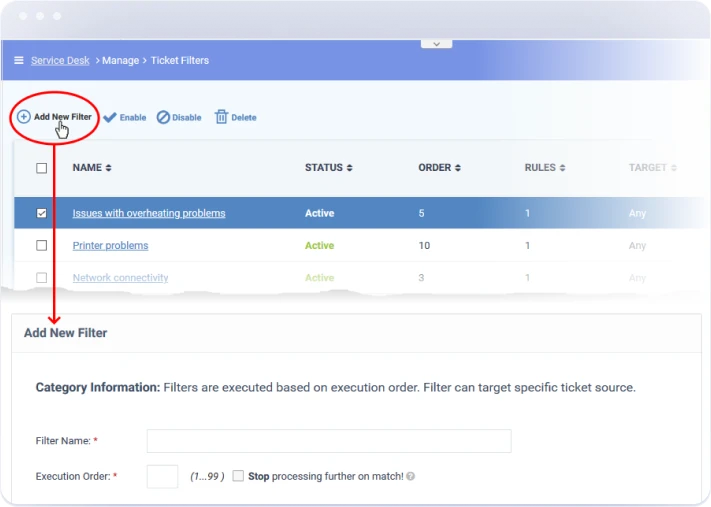Image resolution: width=711 pixels, height=507 pixels.
Task: Toggle the select-all checkbox in table header
Action: pyautogui.click(x=41, y=168)
